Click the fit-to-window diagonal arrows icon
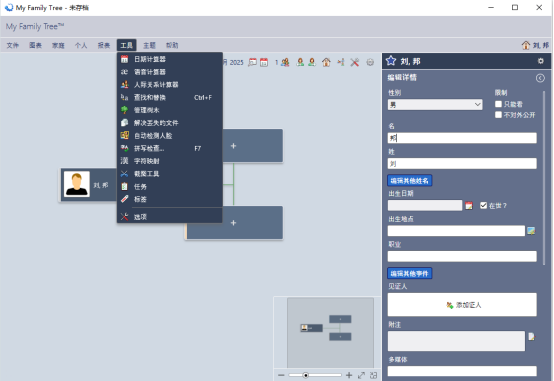 pyautogui.click(x=361, y=375)
